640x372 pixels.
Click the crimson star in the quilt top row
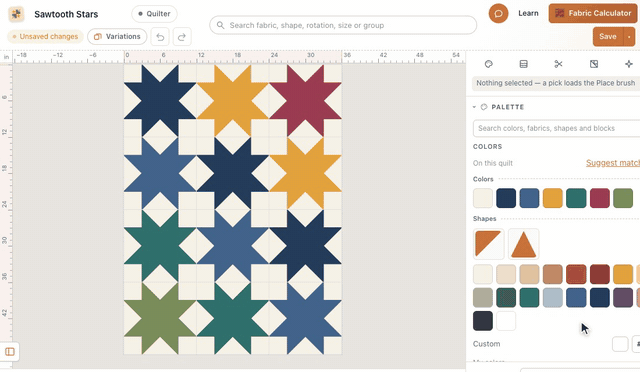[x=305, y=100]
